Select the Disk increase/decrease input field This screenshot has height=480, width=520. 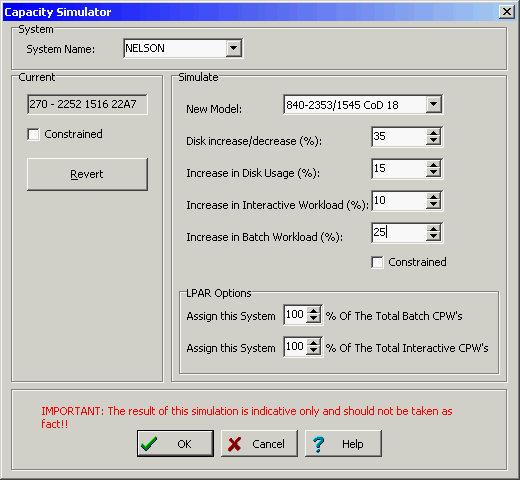click(x=399, y=137)
